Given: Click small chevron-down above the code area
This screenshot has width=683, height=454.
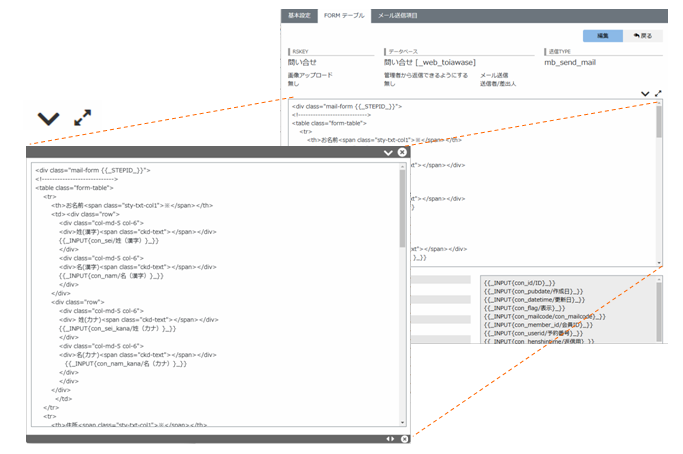Looking at the screenshot, I should coord(645,93).
